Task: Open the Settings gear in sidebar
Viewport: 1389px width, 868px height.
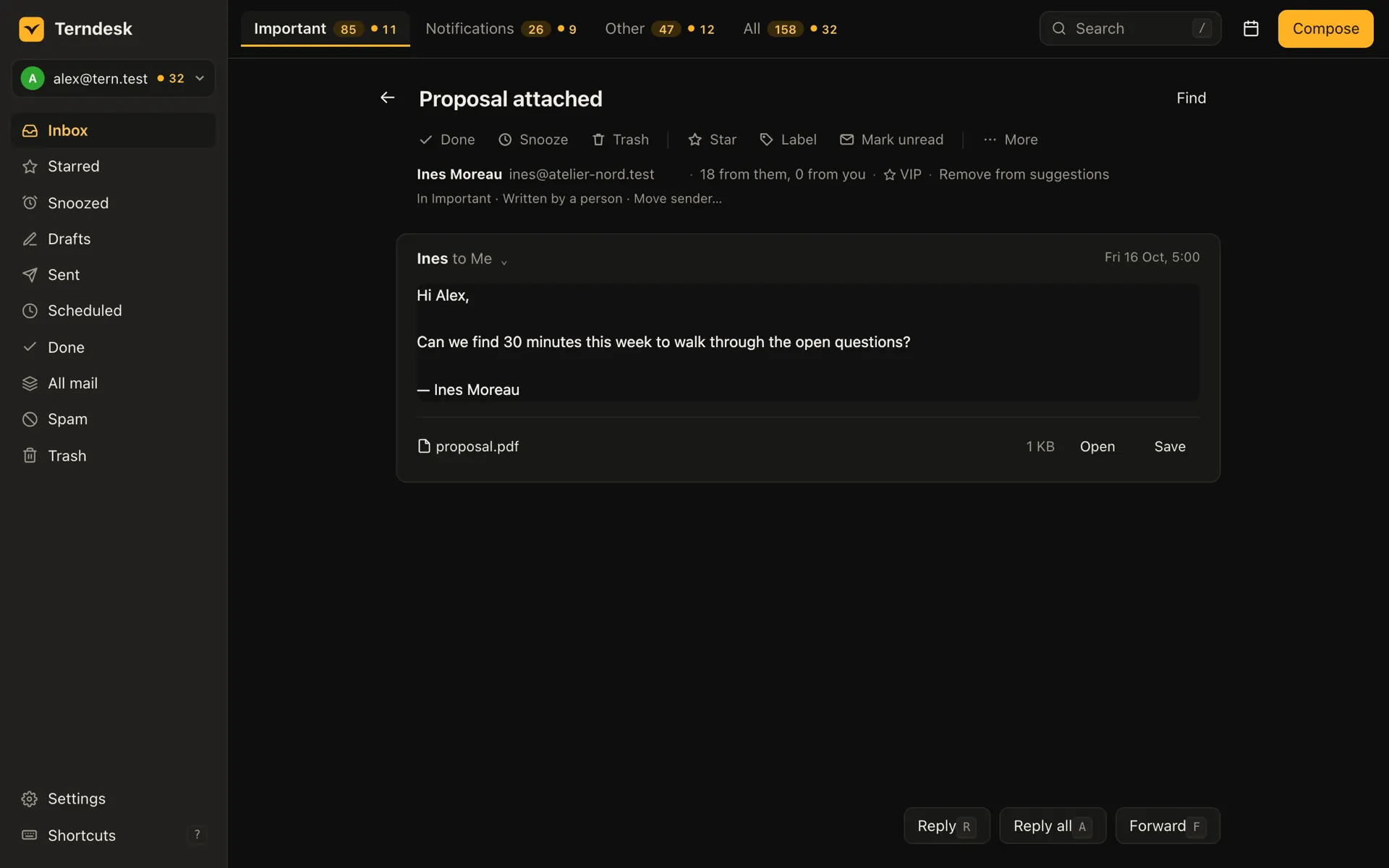Action: click(x=30, y=799)
